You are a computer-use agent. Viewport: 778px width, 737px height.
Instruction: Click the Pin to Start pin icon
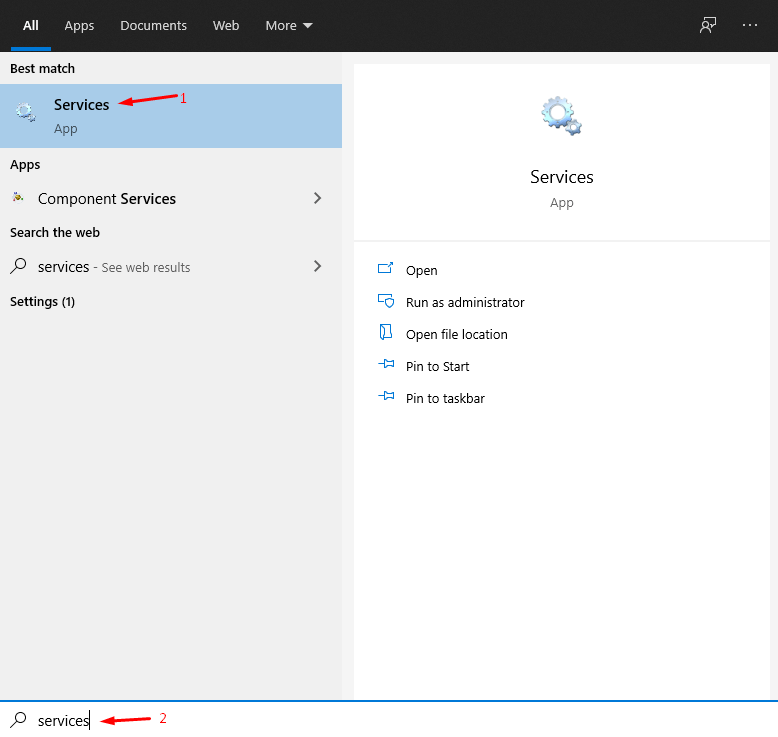(386, 364)
